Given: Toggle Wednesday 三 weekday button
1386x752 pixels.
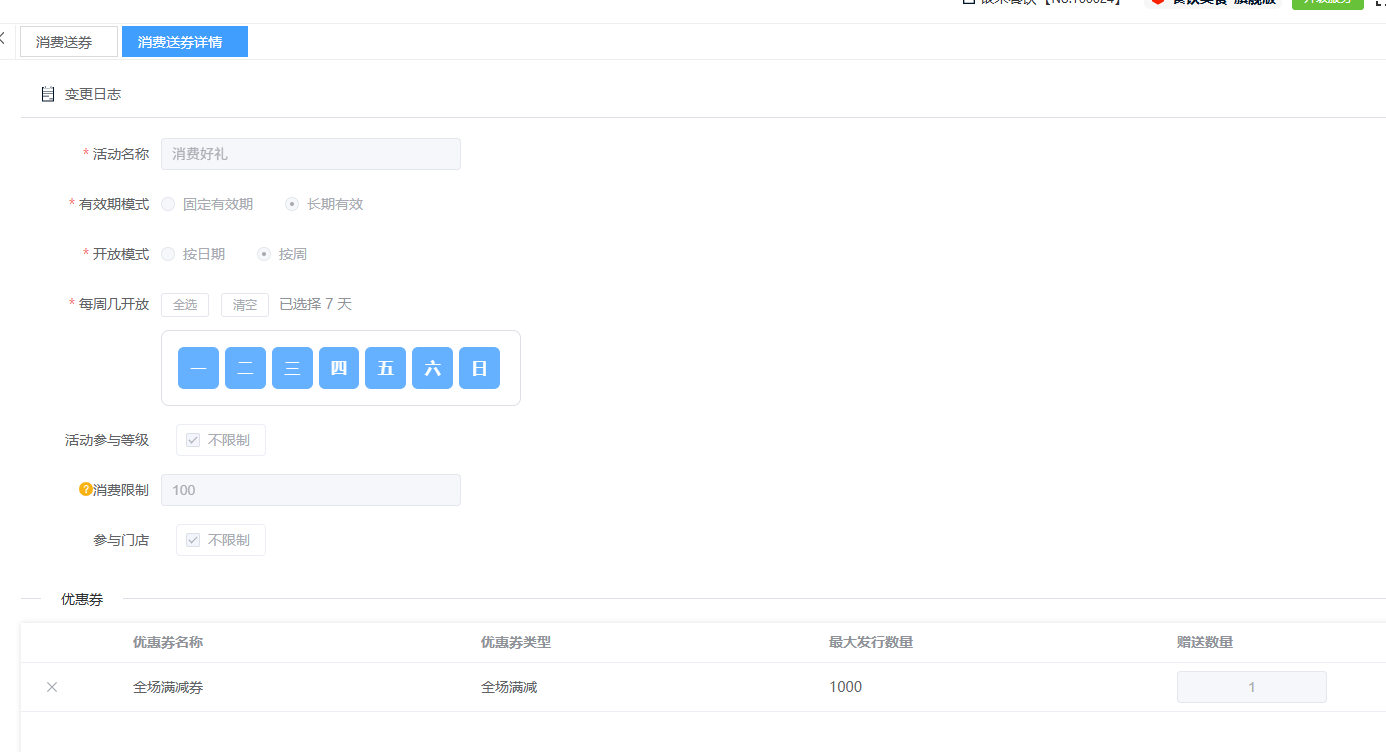Looking at the screenshot, I should click(x=292, y=368).
